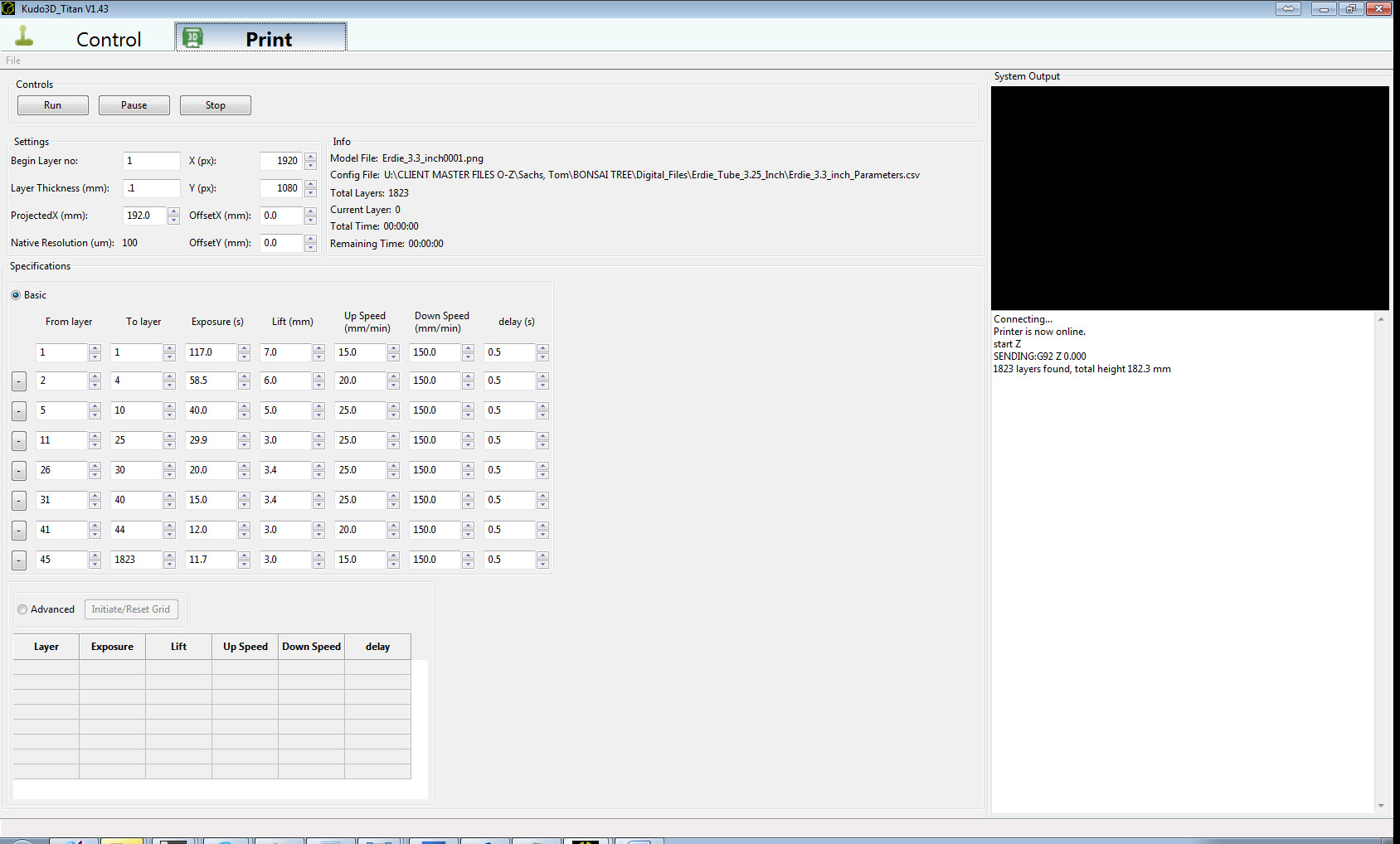Decrease the OffsetY (mm) spinner
The height and width of the screenshot is (844, 1400).
(310, 247)
